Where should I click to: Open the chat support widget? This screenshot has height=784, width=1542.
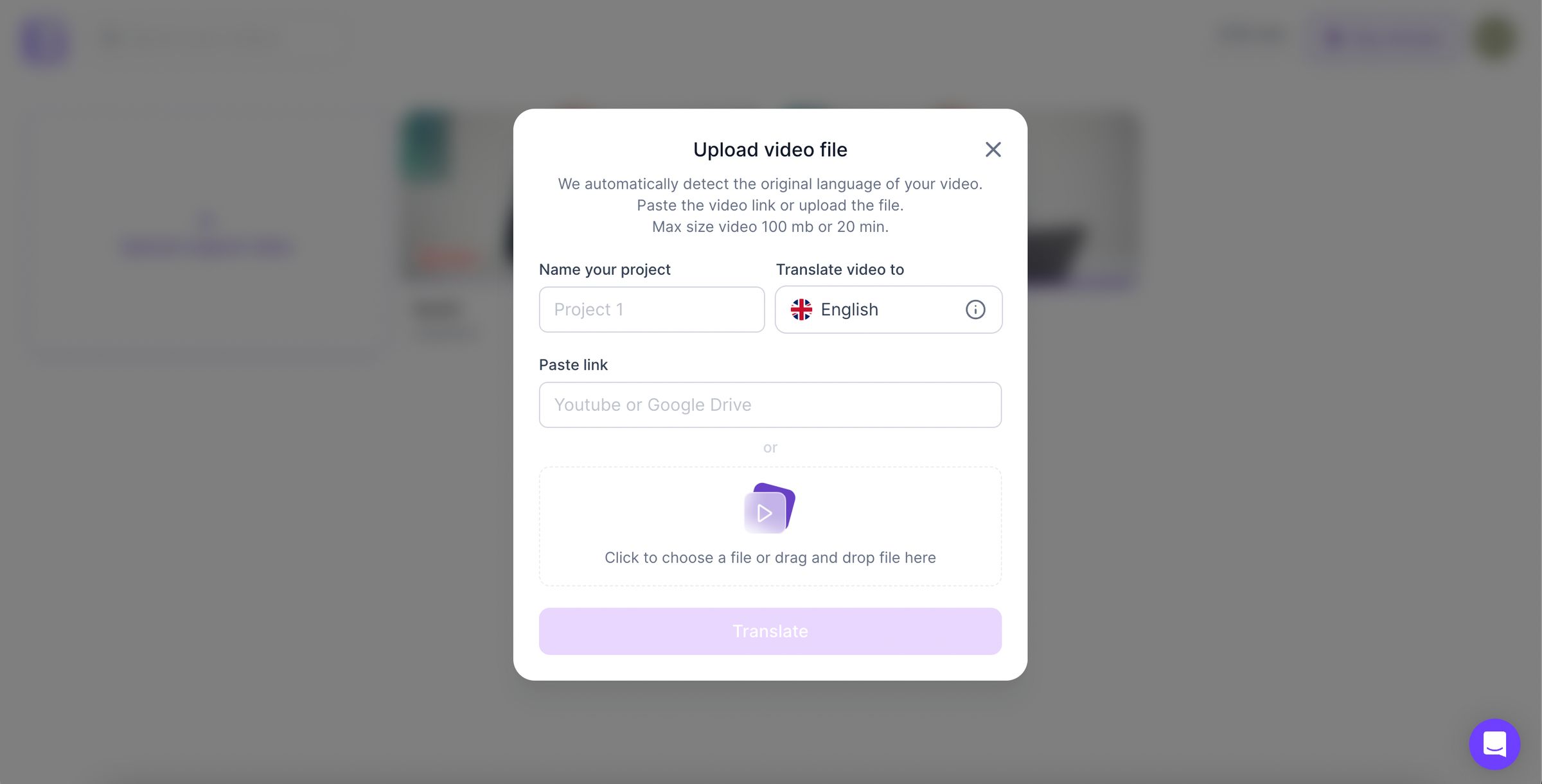click(x=1494, y=744)
